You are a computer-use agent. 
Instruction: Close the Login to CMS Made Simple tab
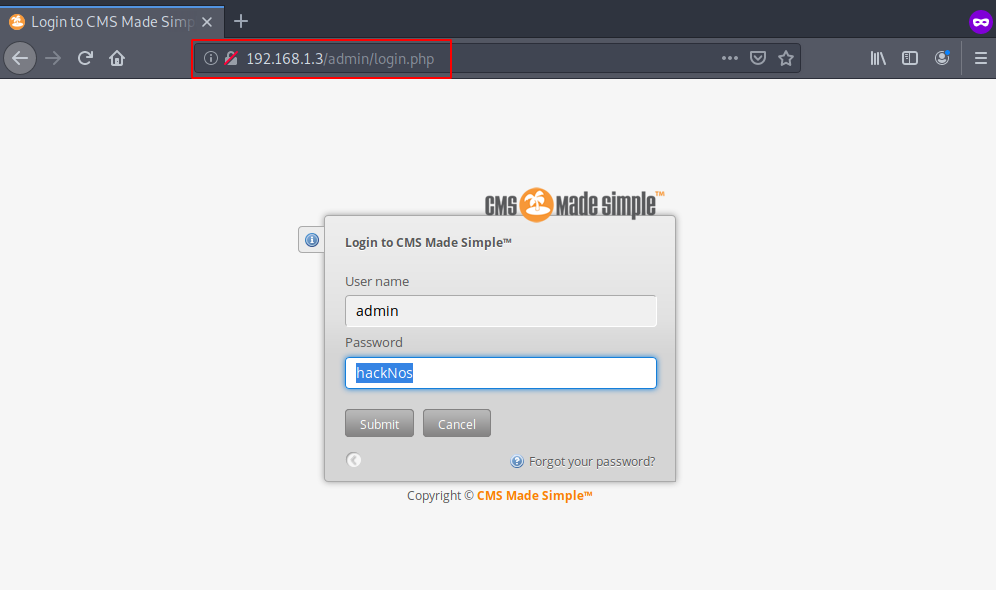(207, 22)
